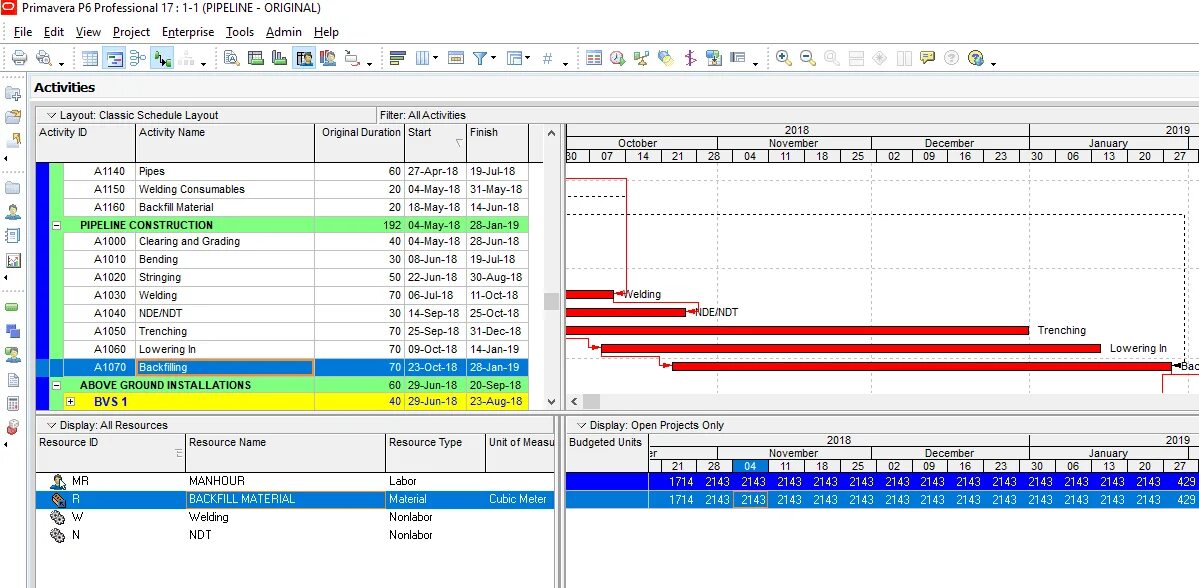Click the Zoom Out magnifier icon
This screenshot has height=588, width=1199.
tap(807, 58)
